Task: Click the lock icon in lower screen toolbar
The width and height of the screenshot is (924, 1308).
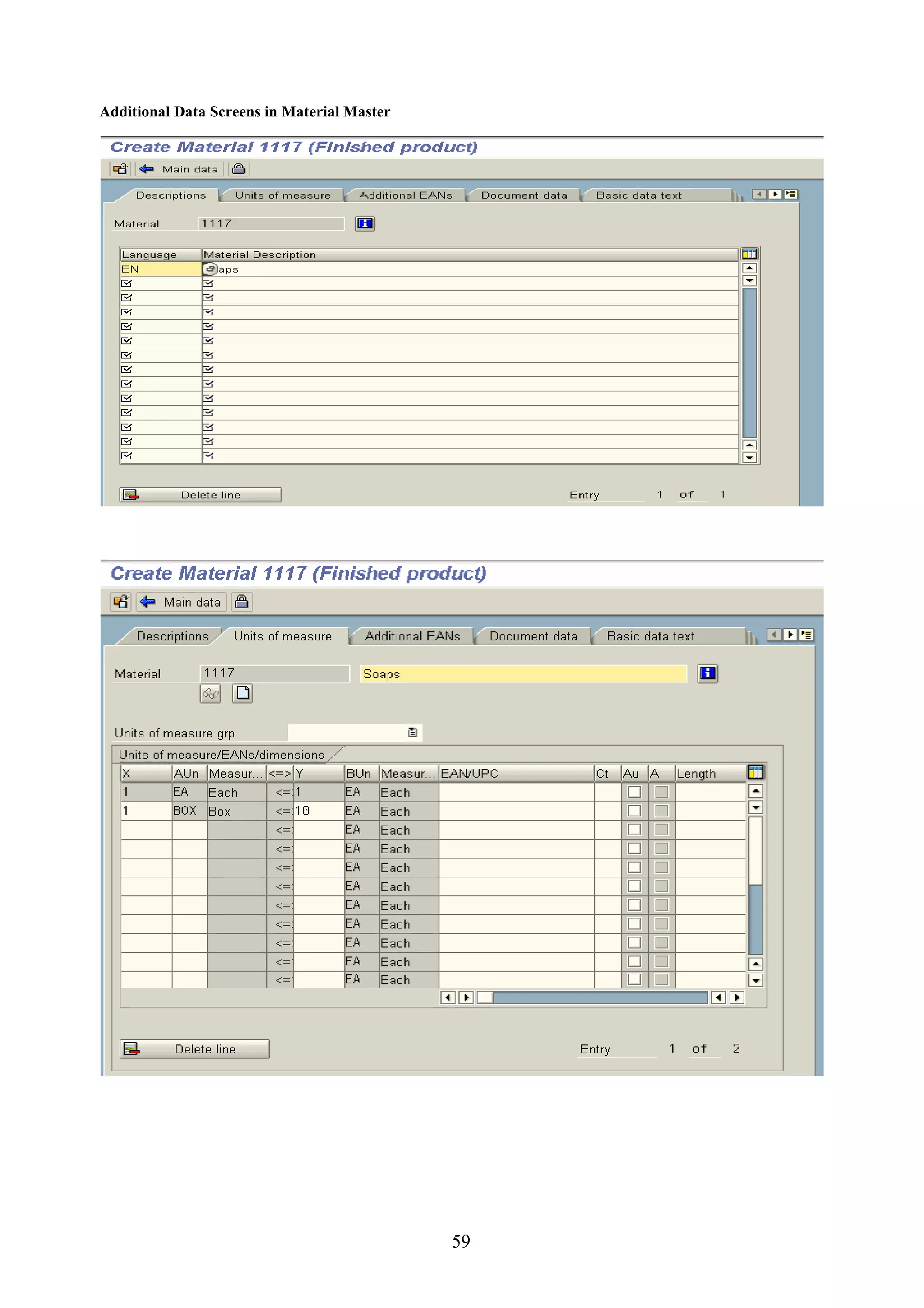Action: pyautogui.click(x=241, y=602)
